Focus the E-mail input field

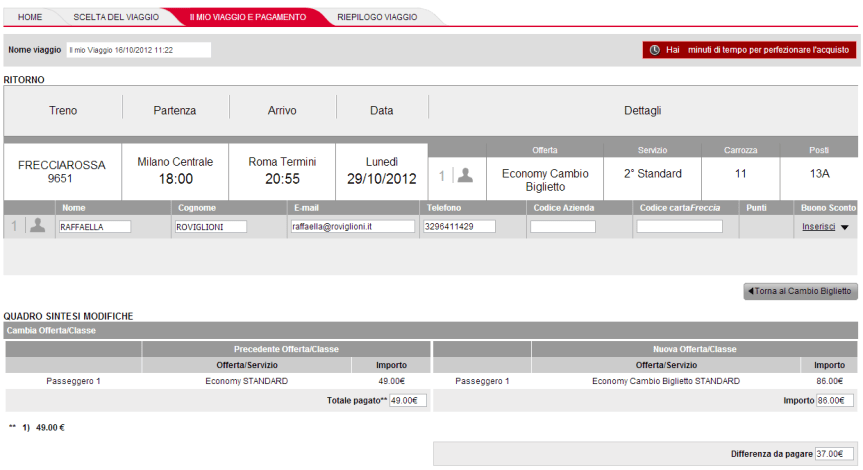point(352,227)
